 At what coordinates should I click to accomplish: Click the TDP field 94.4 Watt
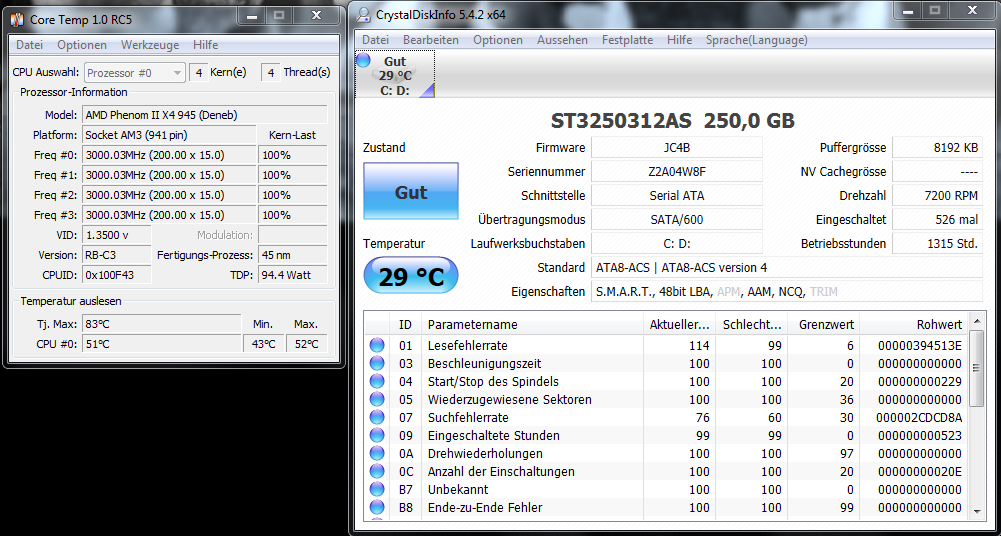[292, 275]
